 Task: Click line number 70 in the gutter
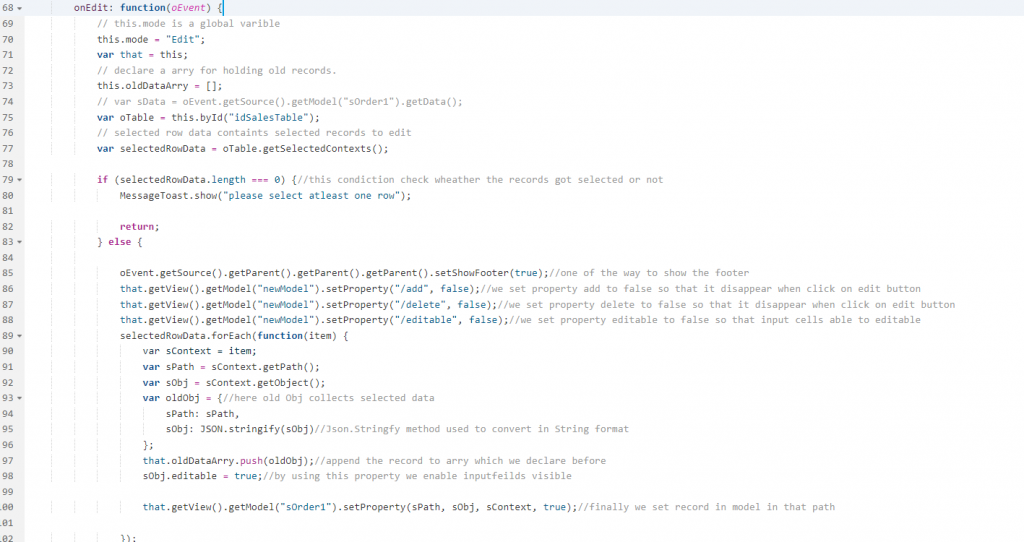7,39
